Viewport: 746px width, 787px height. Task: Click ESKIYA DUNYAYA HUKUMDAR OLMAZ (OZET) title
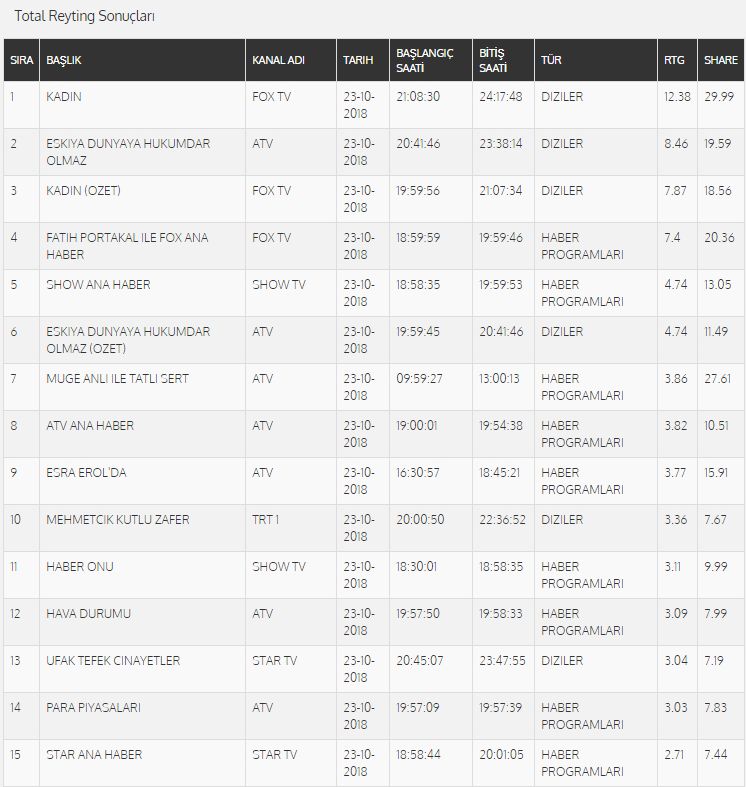point(128,340)
